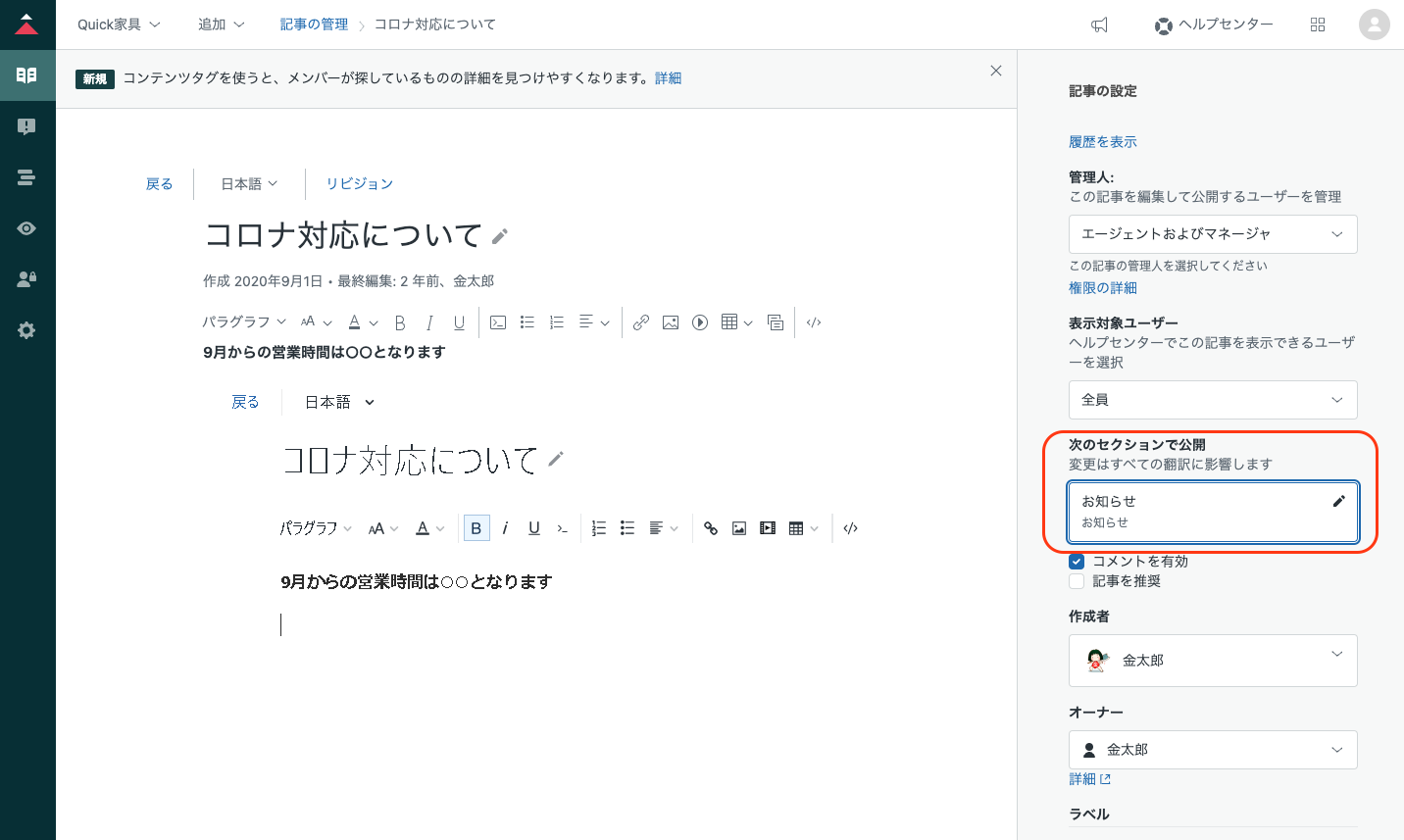Check the 記事を推奨 checkbox

click(x=1077, y=581)
